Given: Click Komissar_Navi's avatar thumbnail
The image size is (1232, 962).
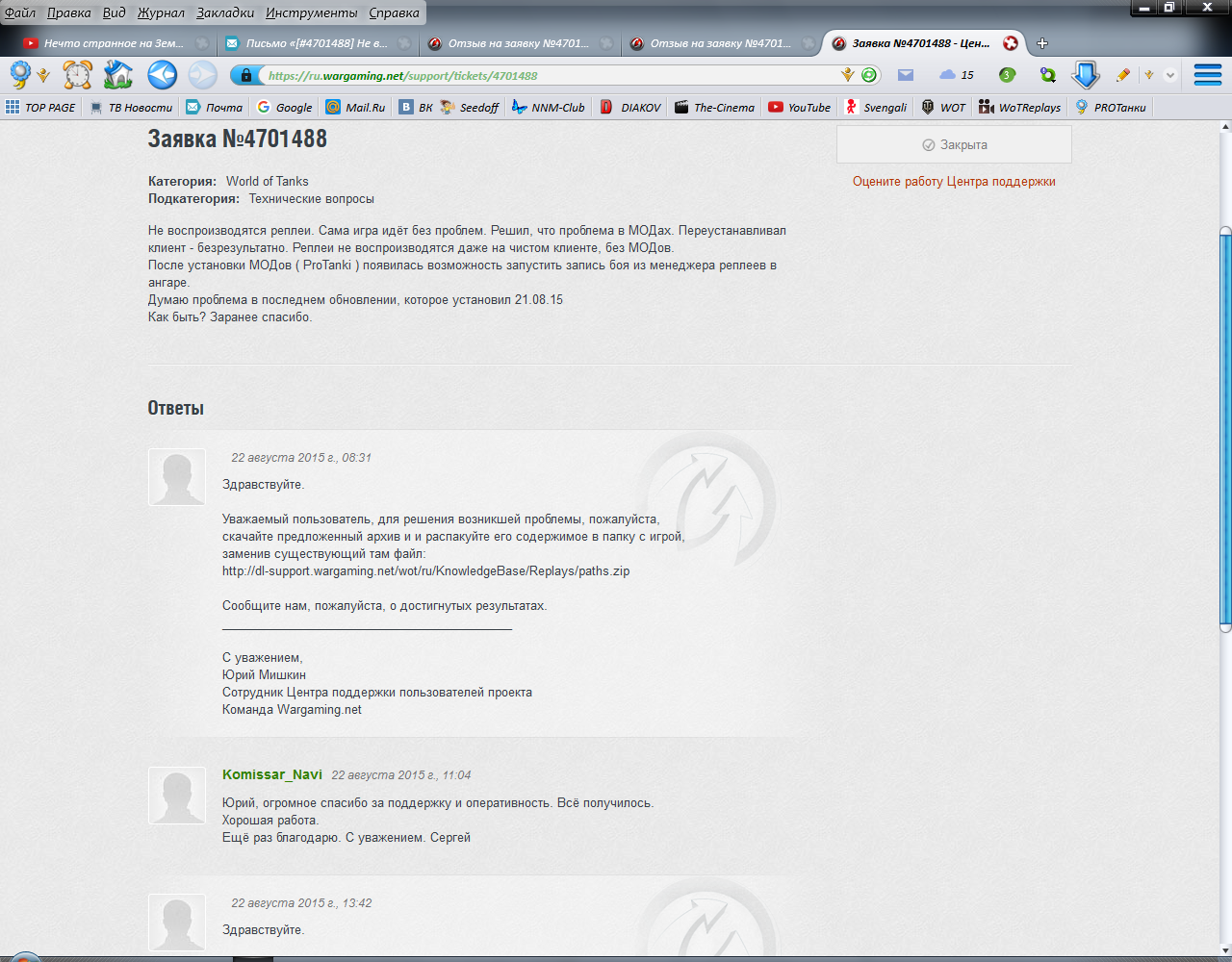Looking at the screenshot, I should click(177, 796).
